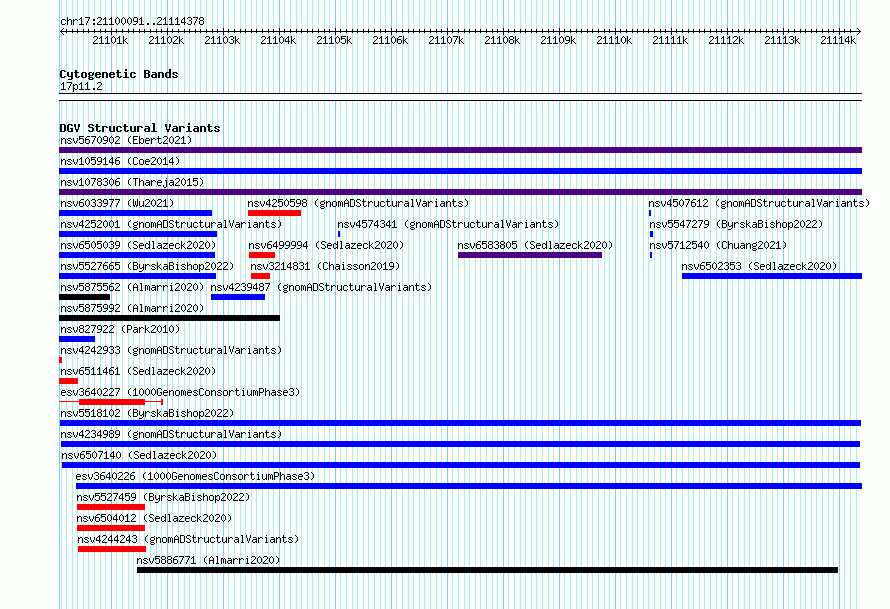890x609 pixels.
Task: Click the red bar under nsv5527459
Action: [x=111, y=507]
